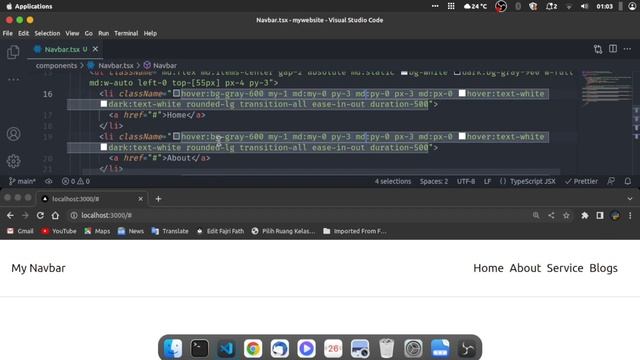Open the Run menu in VS Code
This screenshot has height=360, width=640.
[x=103, y=33]
